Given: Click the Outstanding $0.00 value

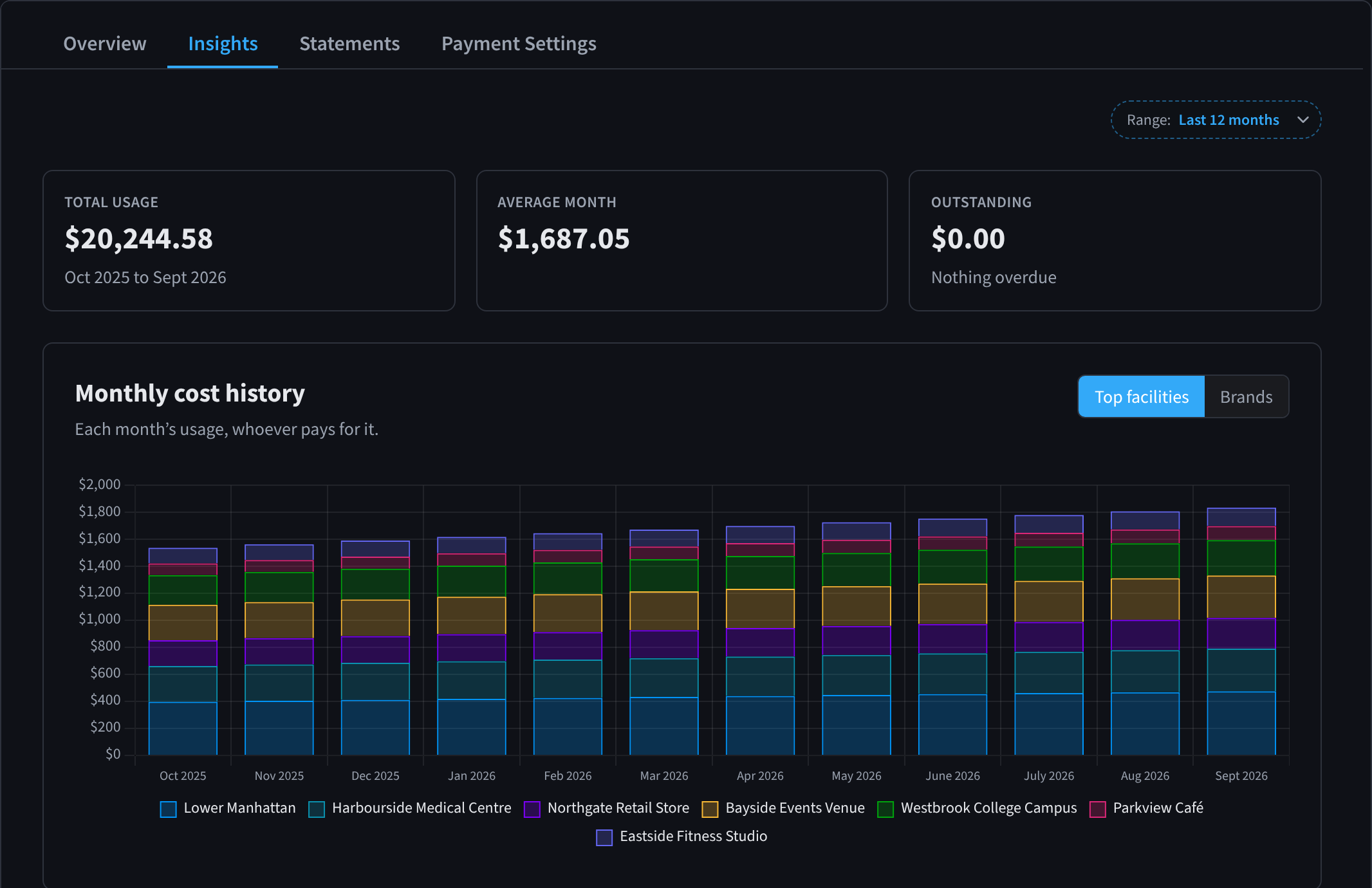Looking at the screenshot, I should (968, 239).
